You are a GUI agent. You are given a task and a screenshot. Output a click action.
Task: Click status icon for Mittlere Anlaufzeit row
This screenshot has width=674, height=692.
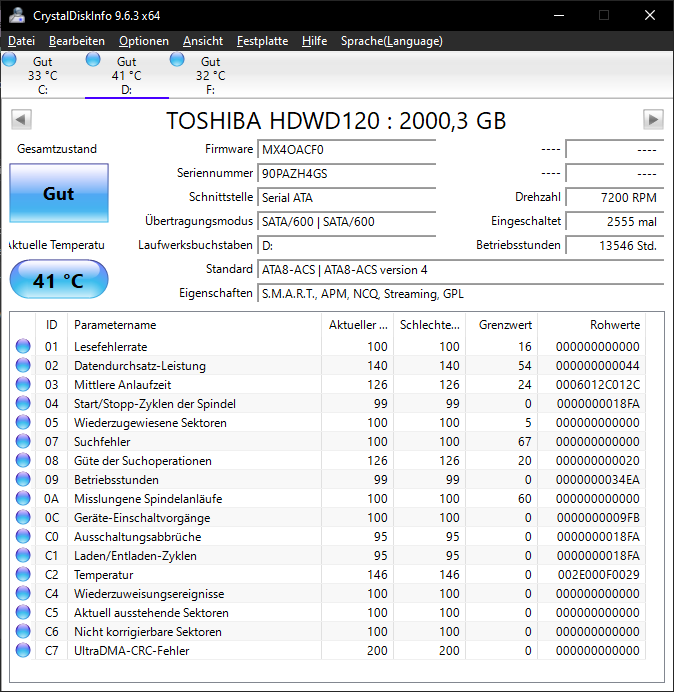23,384
